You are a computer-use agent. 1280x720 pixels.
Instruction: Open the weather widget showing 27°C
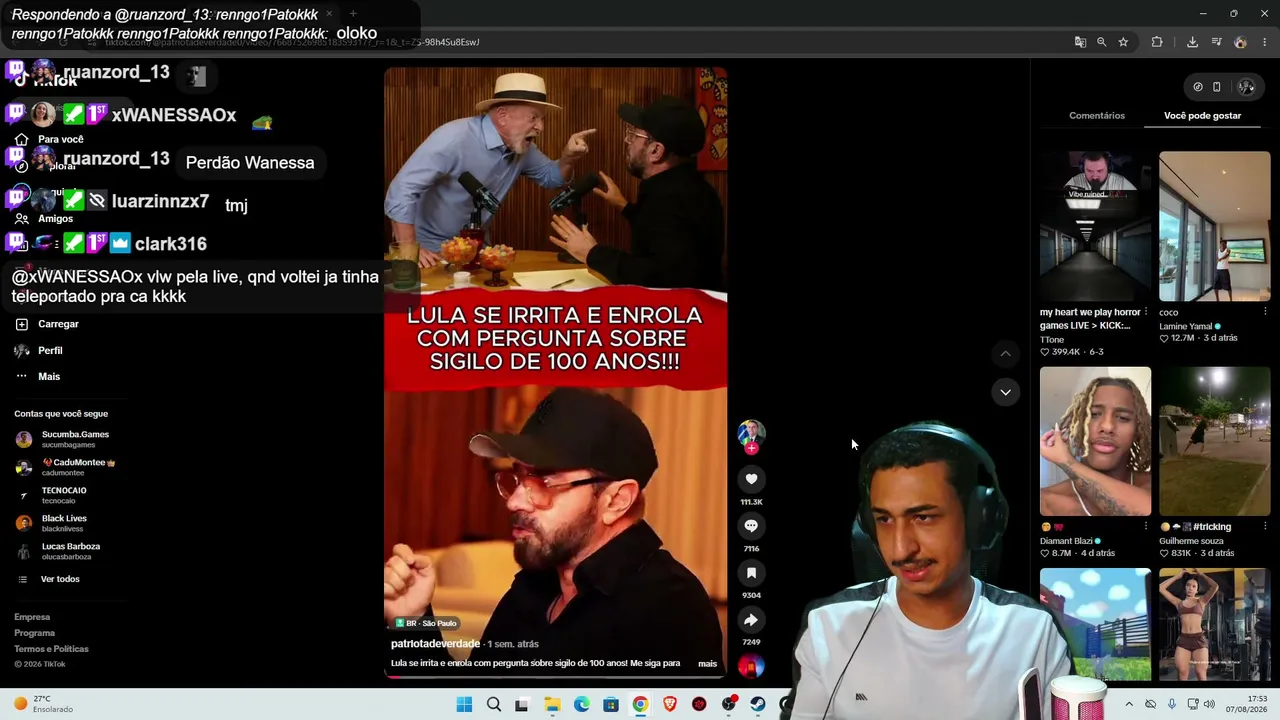pyautogui.click(x=43, y=704)
